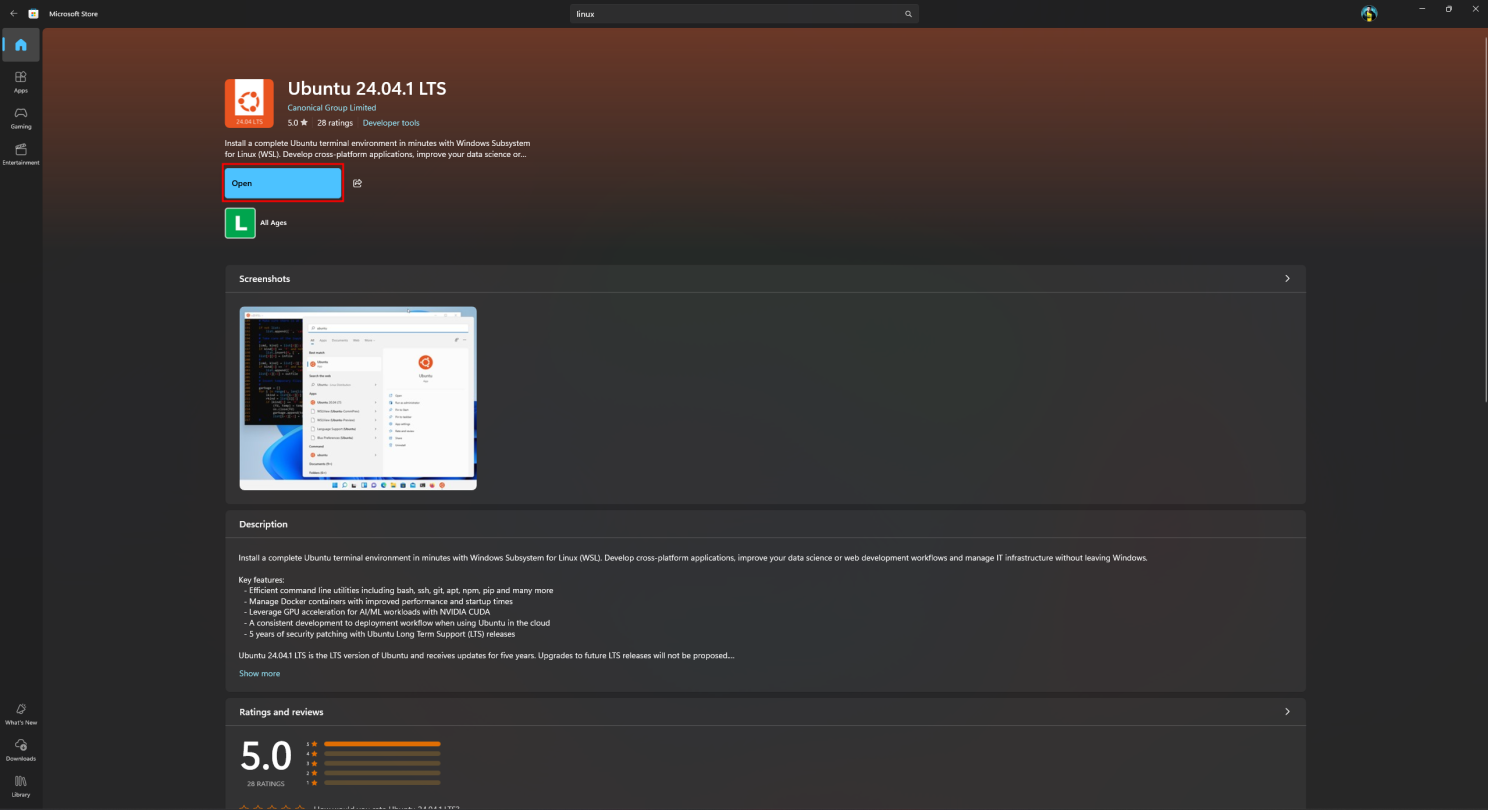Click the Ubuntu 24.04 LTS app logo
Image resolution: width=1488 pixels, height=810 pixels.
(250, 103)
